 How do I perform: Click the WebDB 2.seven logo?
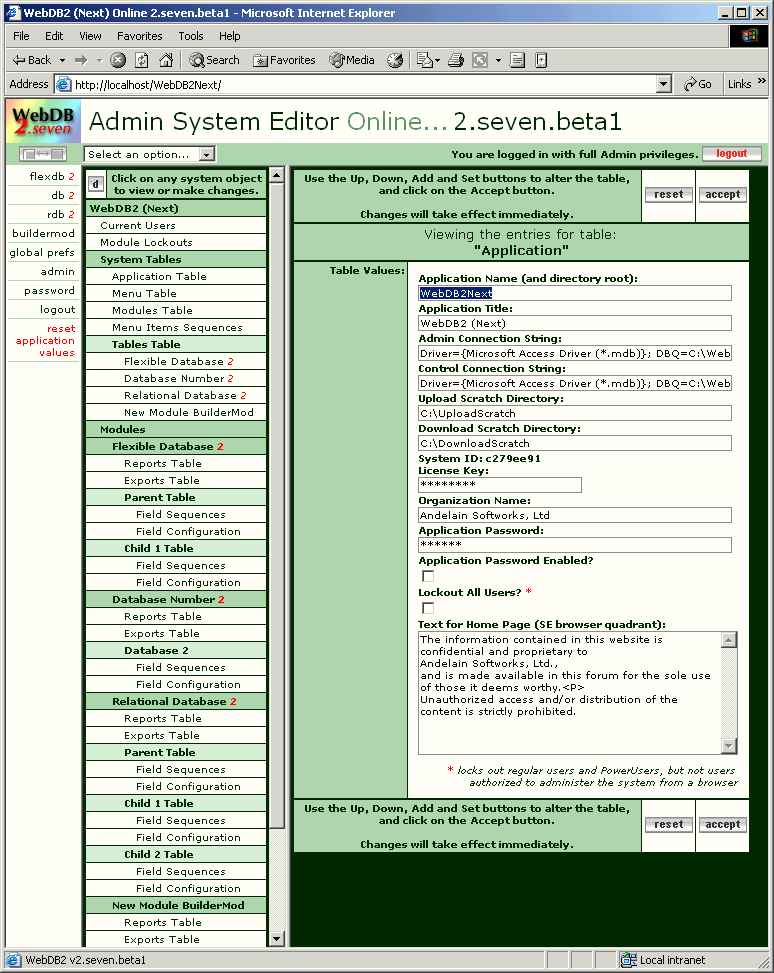43,121
